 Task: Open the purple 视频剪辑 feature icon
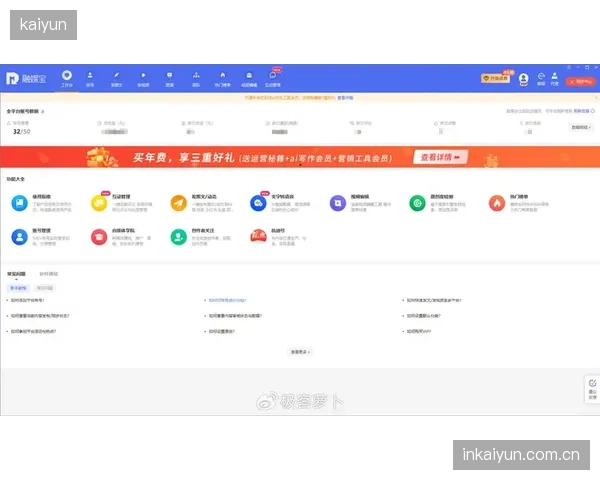coord(338,203)
